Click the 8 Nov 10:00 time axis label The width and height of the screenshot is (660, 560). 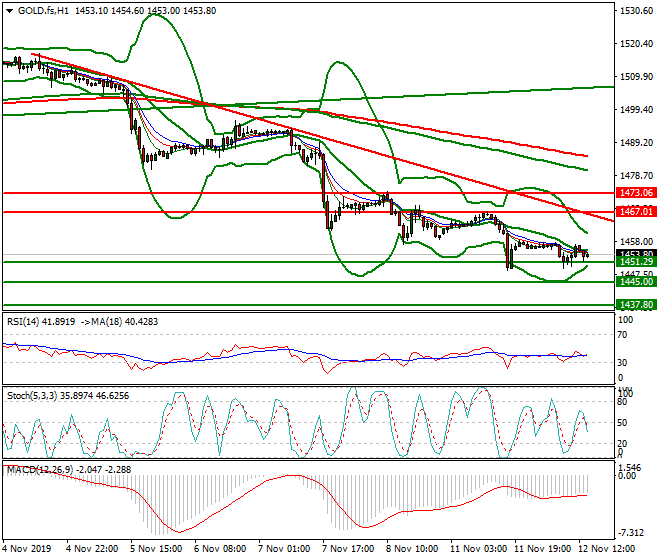pyautogui.click(x=412, y=549)
